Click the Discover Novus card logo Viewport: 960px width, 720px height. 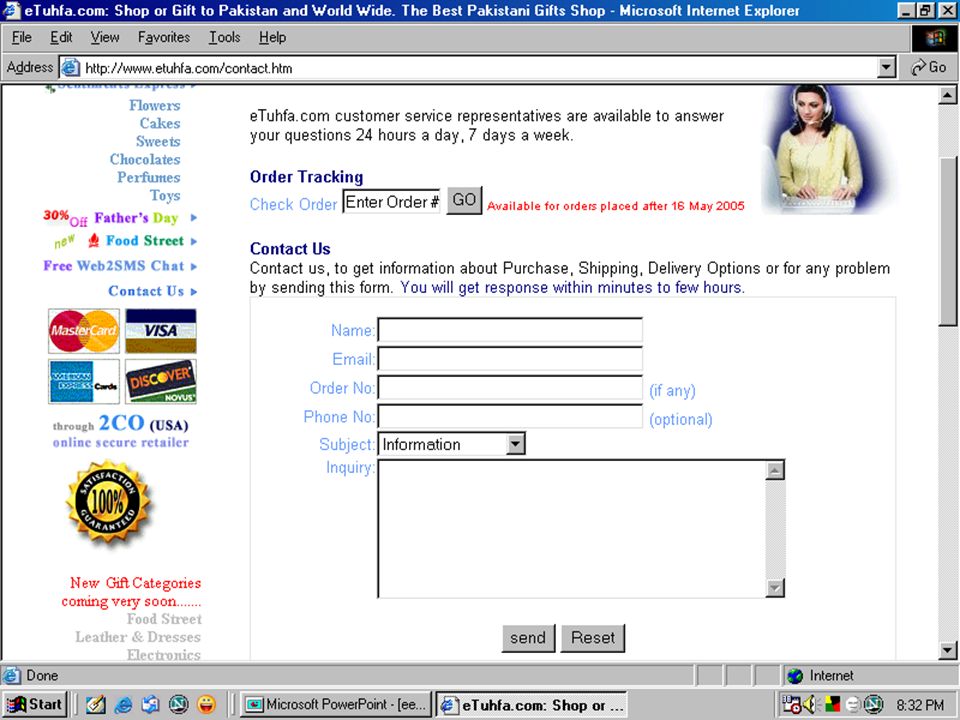tap(161, 381)
